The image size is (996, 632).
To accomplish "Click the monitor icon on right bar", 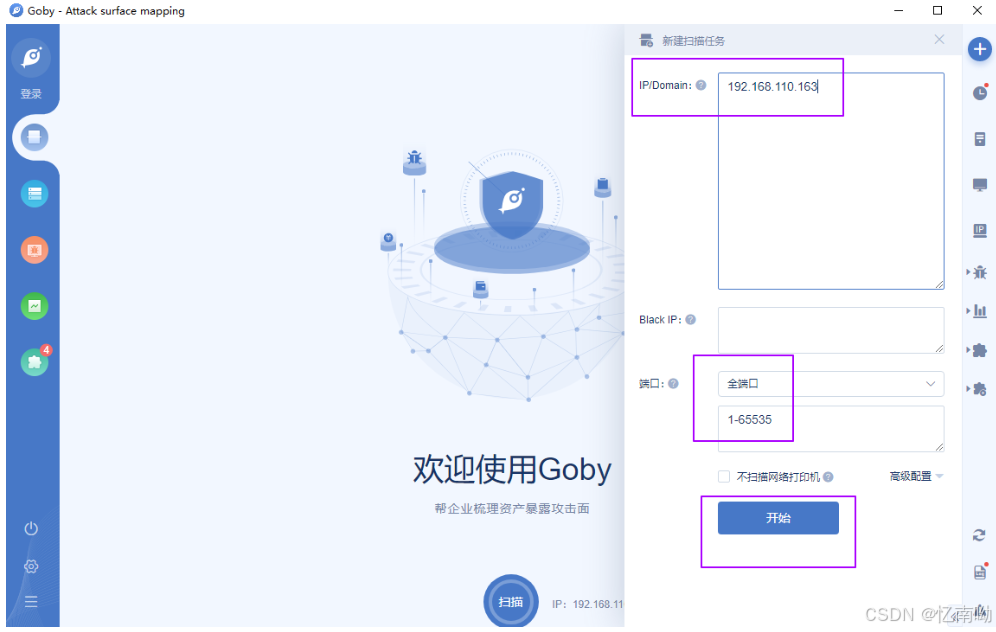I will tap(980, 185).
